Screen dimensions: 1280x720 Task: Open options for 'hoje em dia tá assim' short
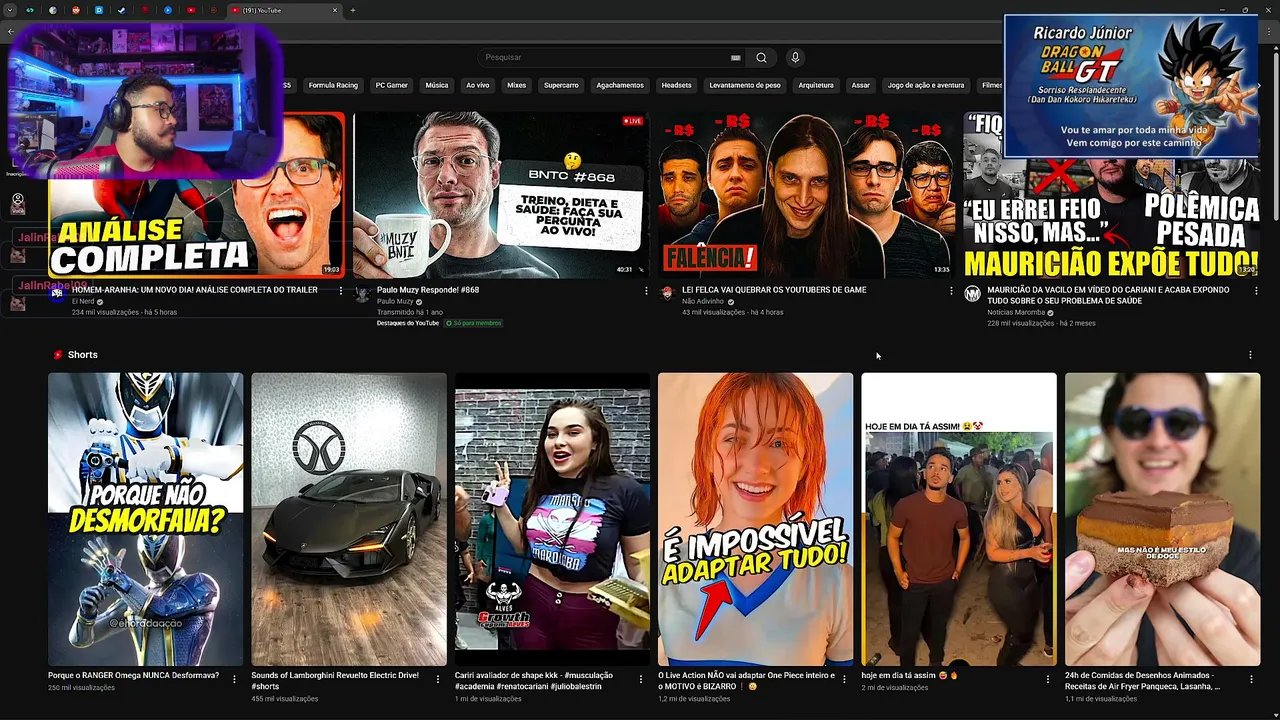click(1048, 679)
